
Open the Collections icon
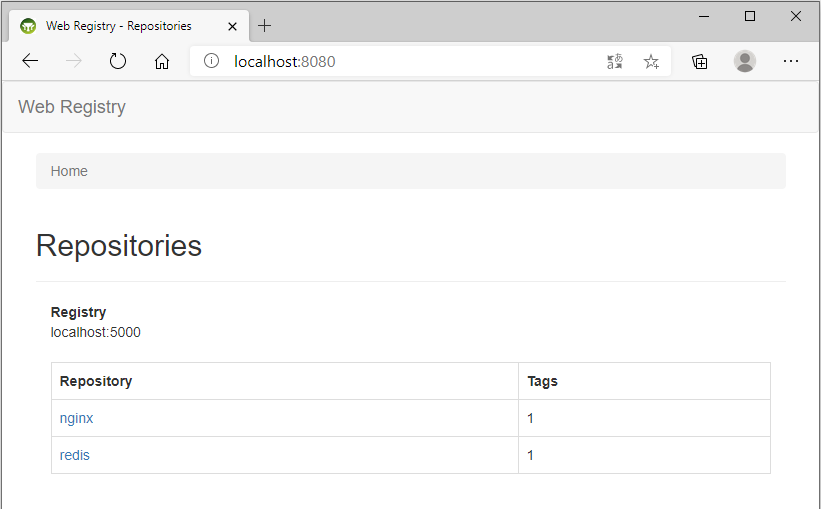click(700, 62)
